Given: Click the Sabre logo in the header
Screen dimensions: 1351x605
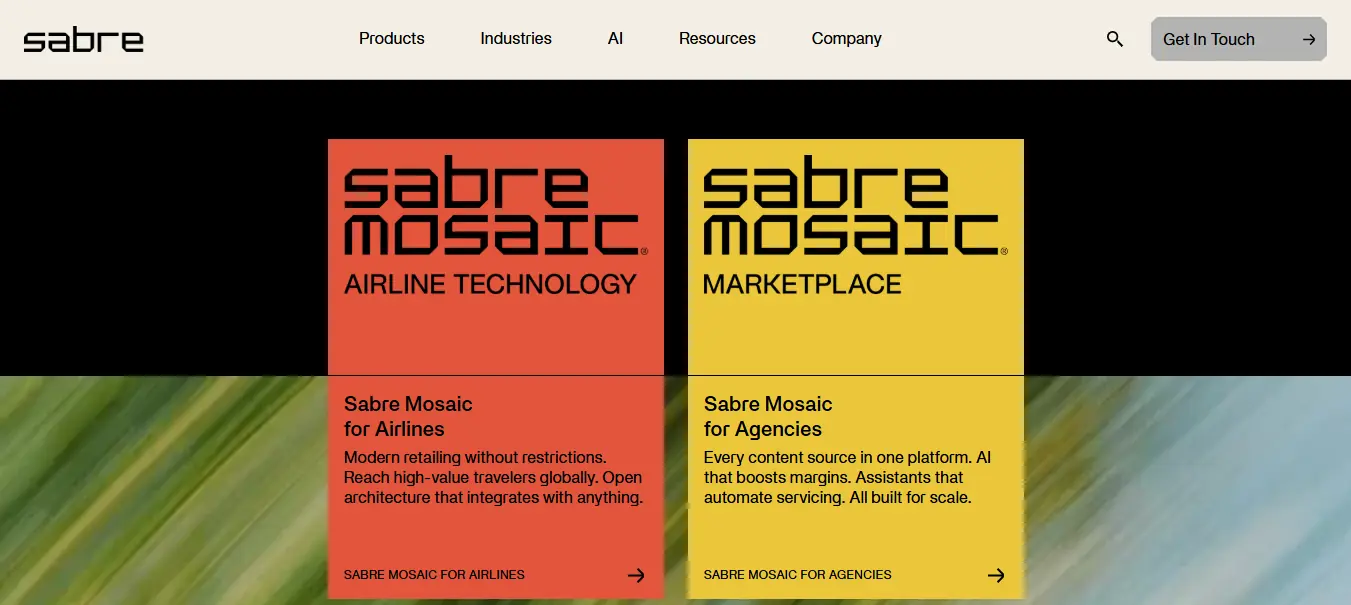Looking at the screenshot, I should [x=84, y=40].
